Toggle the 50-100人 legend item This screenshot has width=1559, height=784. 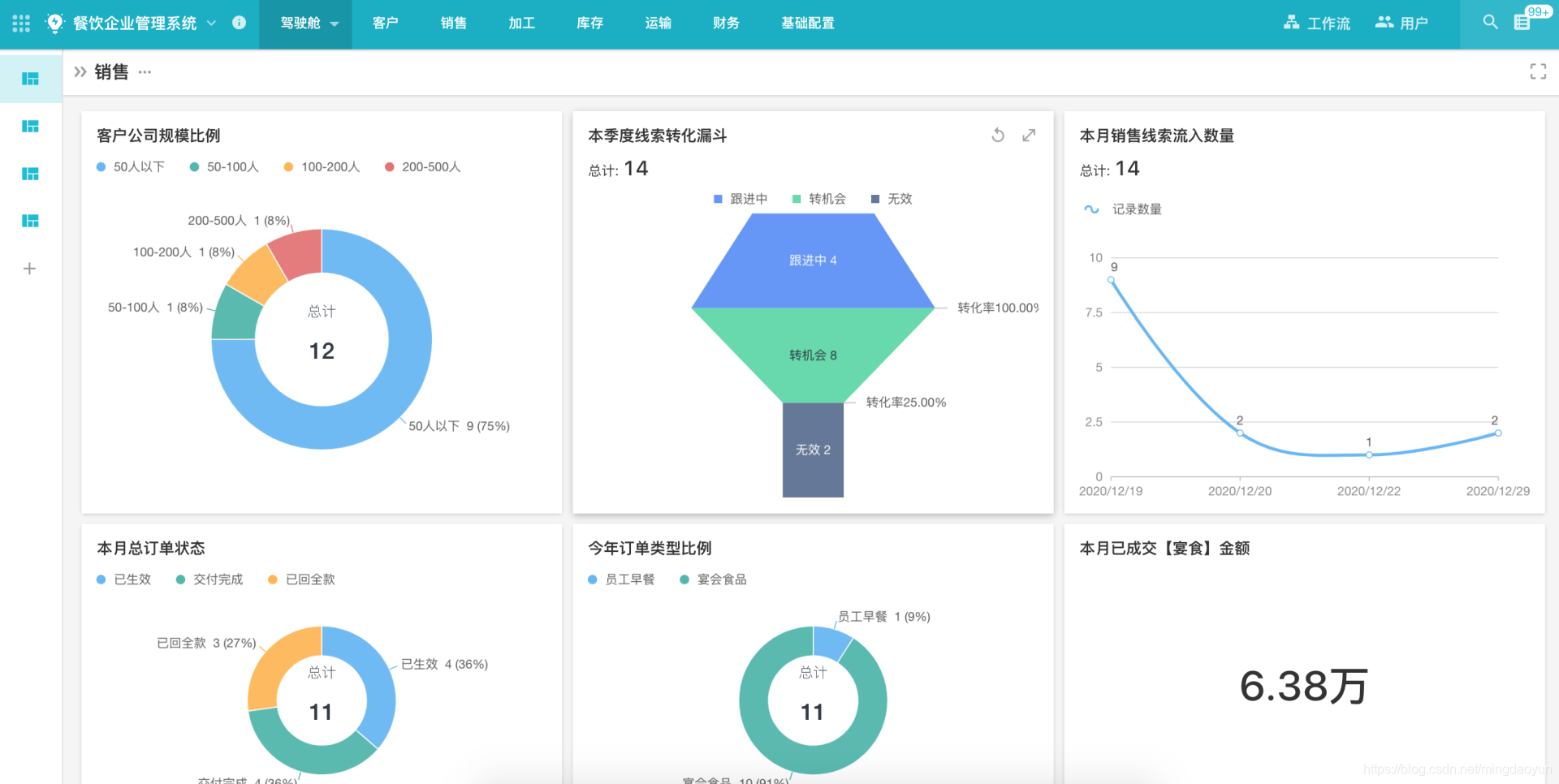224,166
